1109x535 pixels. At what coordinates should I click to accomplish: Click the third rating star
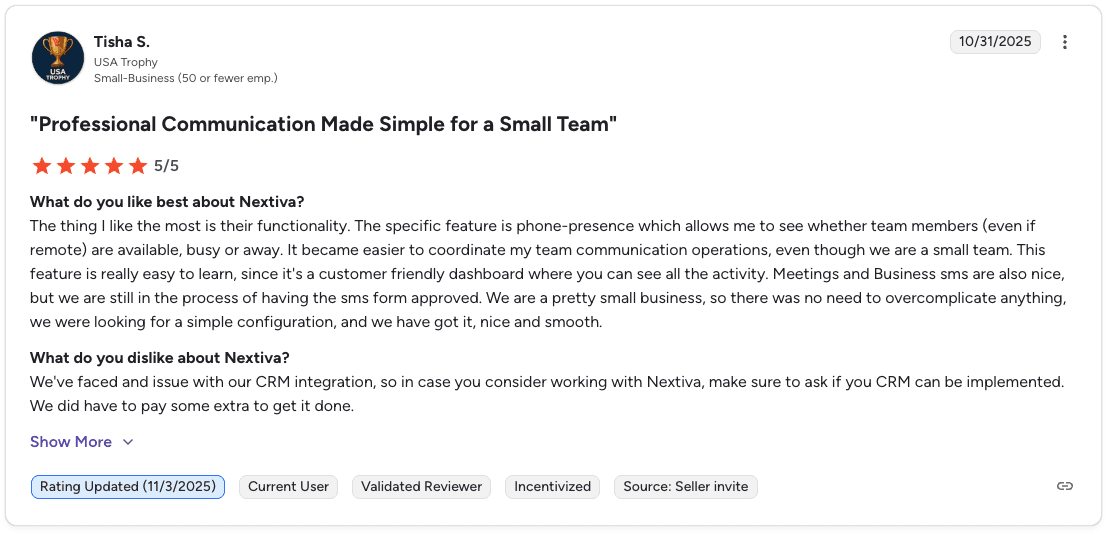(89, 166)
